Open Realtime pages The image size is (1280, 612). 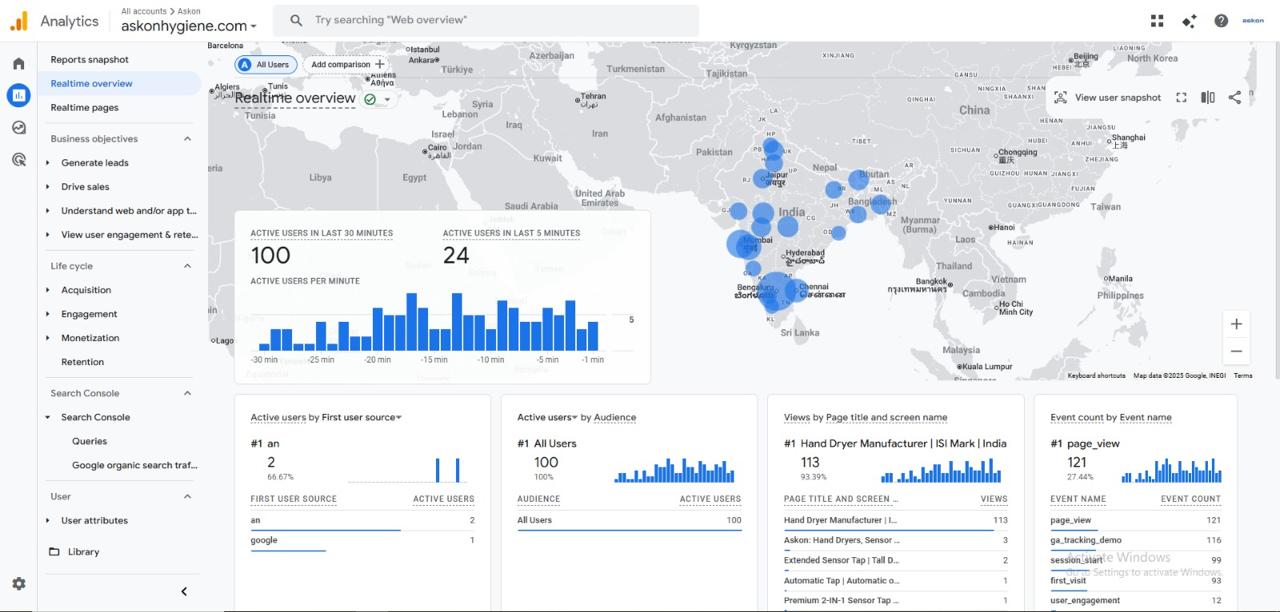coord(84,107)
